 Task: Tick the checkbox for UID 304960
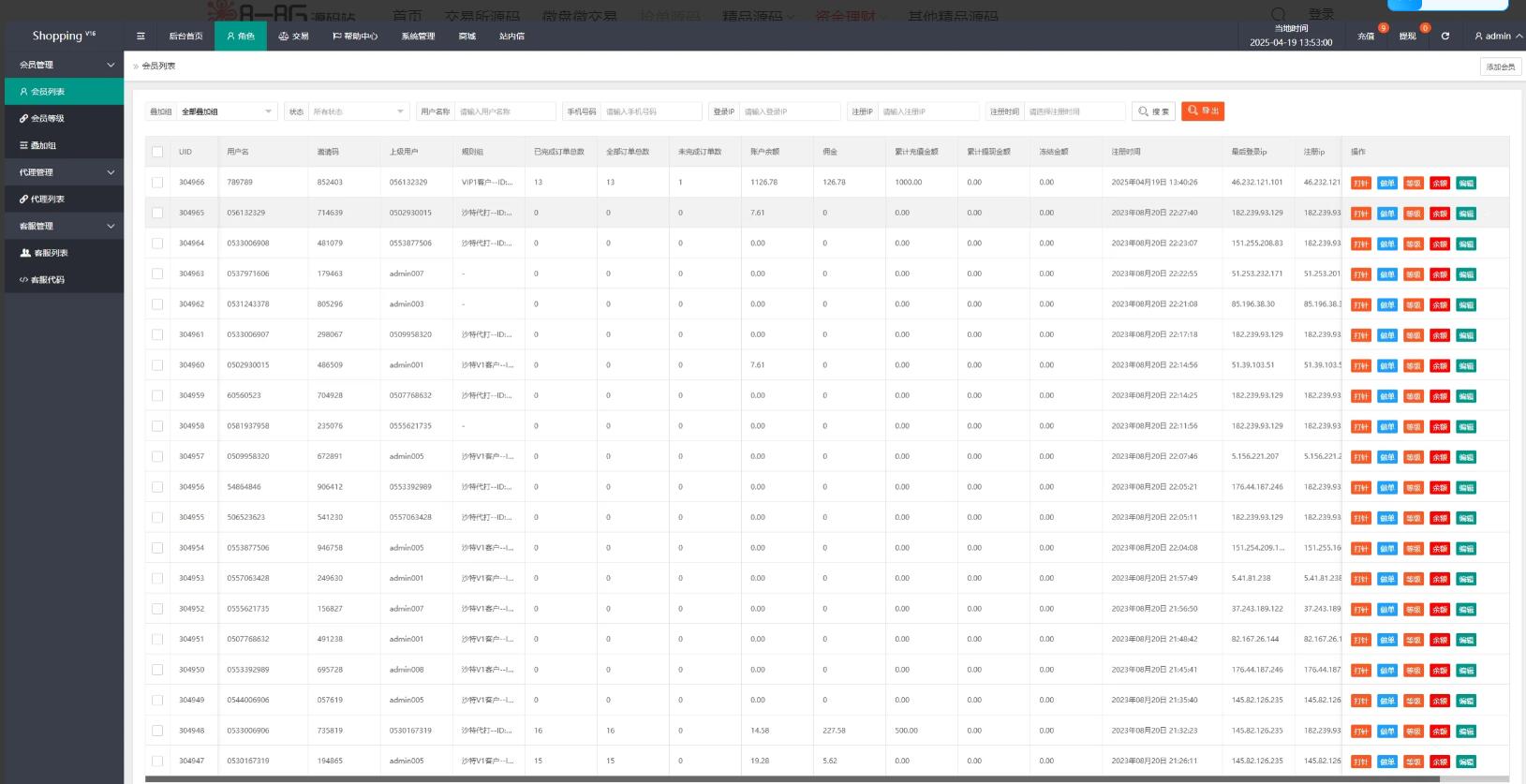coord(157,365)
